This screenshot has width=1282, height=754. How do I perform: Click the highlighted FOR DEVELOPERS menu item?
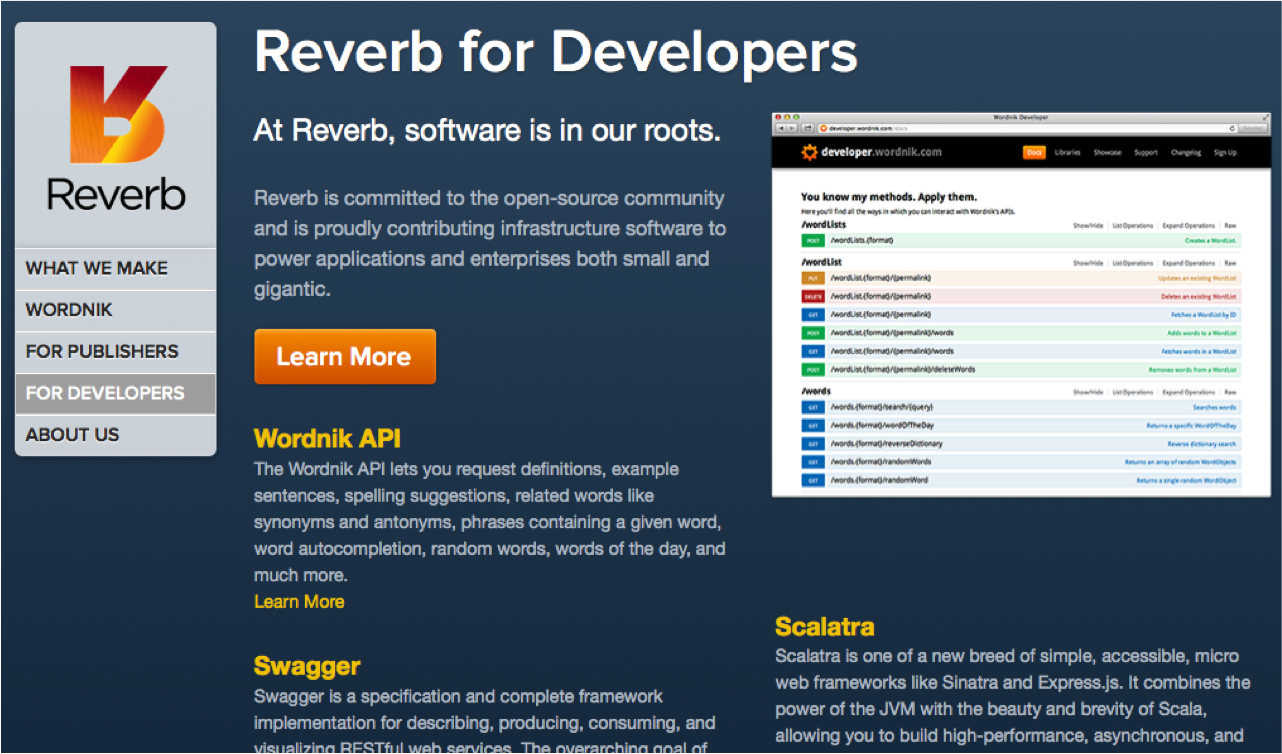click(116, 393)
